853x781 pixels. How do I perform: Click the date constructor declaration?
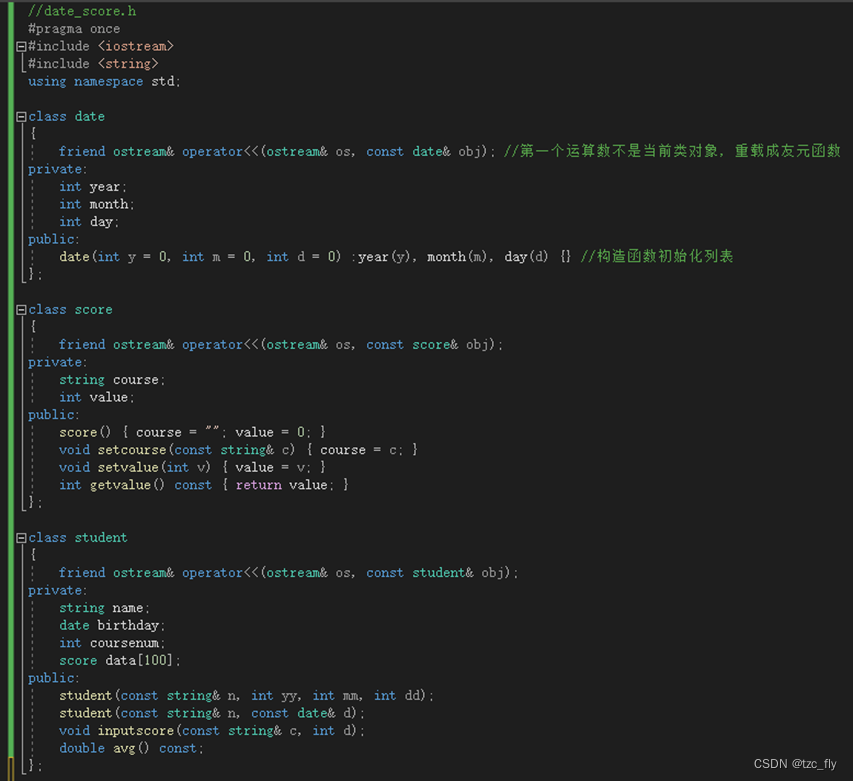coord(315,257)
